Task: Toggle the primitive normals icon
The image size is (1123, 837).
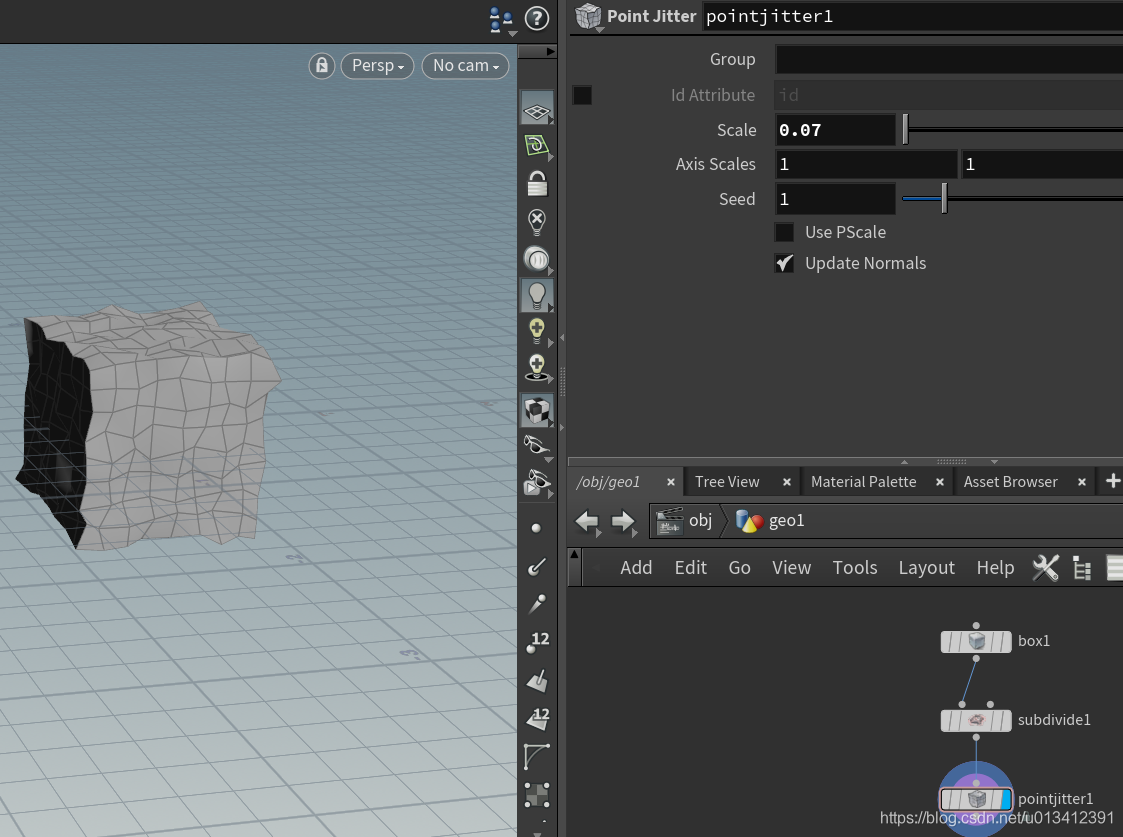Action: click(537, 680)
